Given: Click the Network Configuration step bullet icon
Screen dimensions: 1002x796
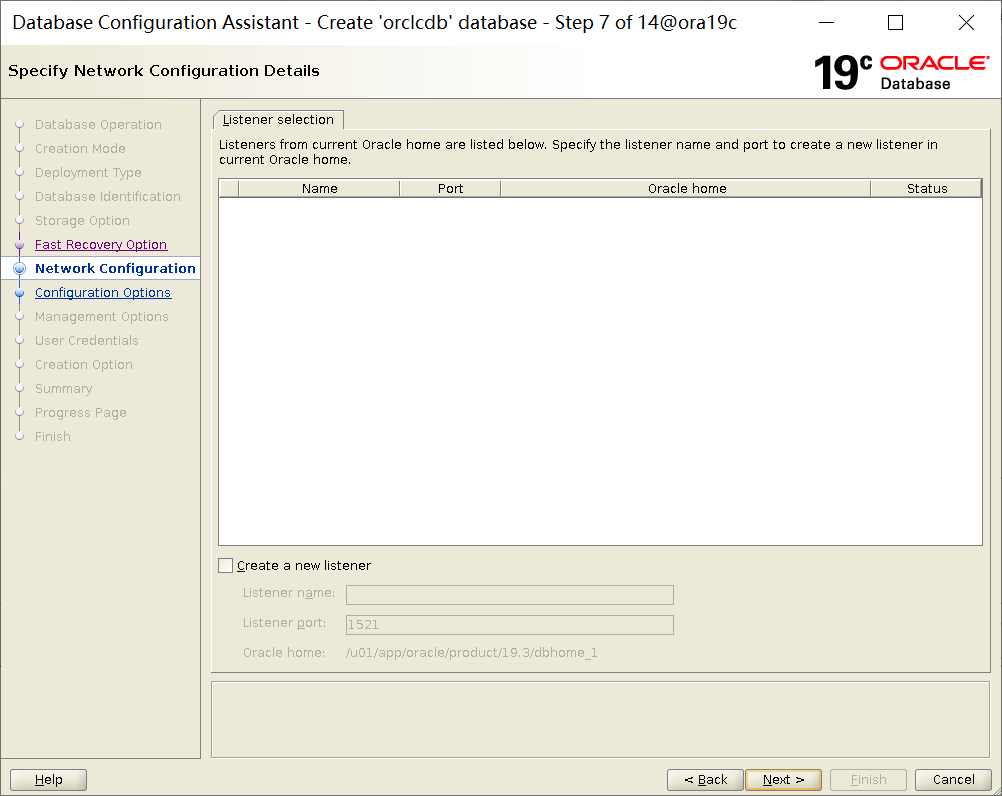Looking at the screenshot, I should point(20,268).
